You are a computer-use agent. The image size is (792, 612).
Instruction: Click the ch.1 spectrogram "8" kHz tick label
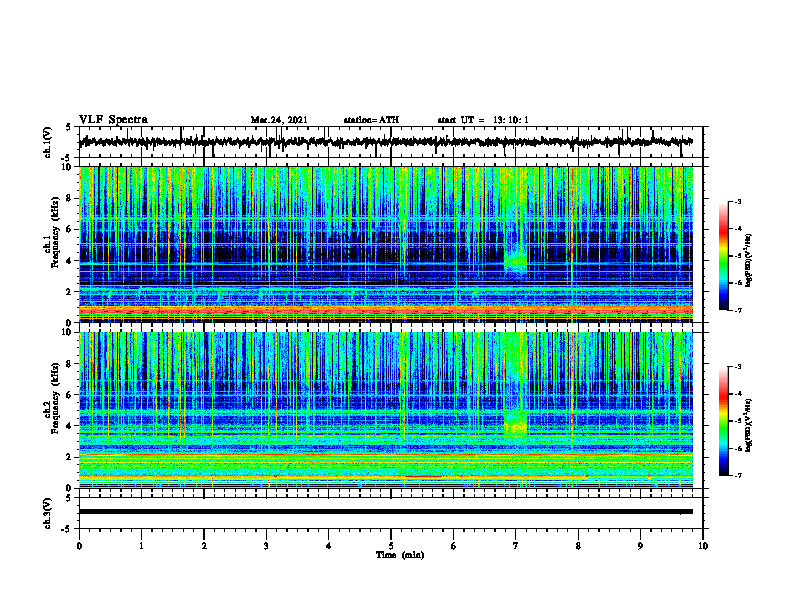pyautogui.click(x=69, y=198)
